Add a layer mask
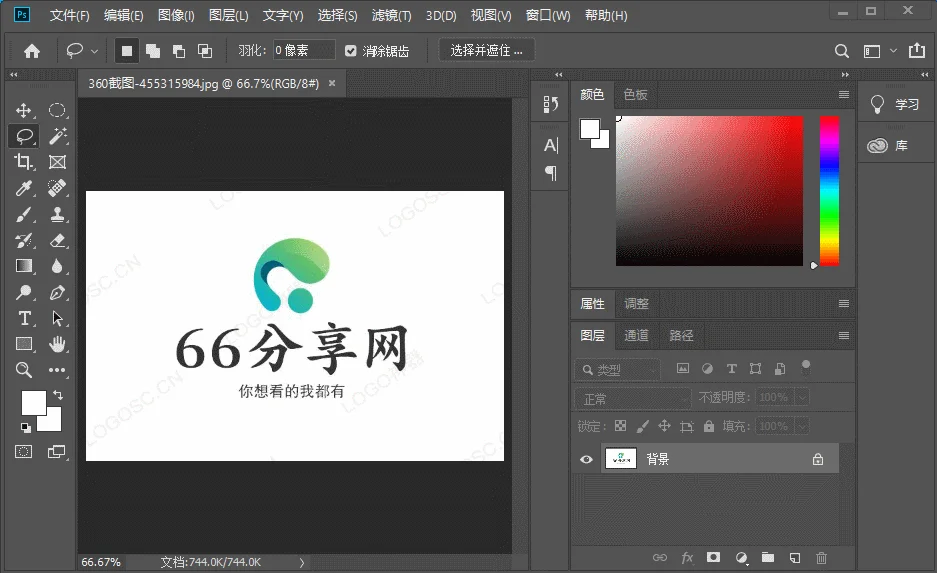Viewport: 937px width, 573px height. 713,557
